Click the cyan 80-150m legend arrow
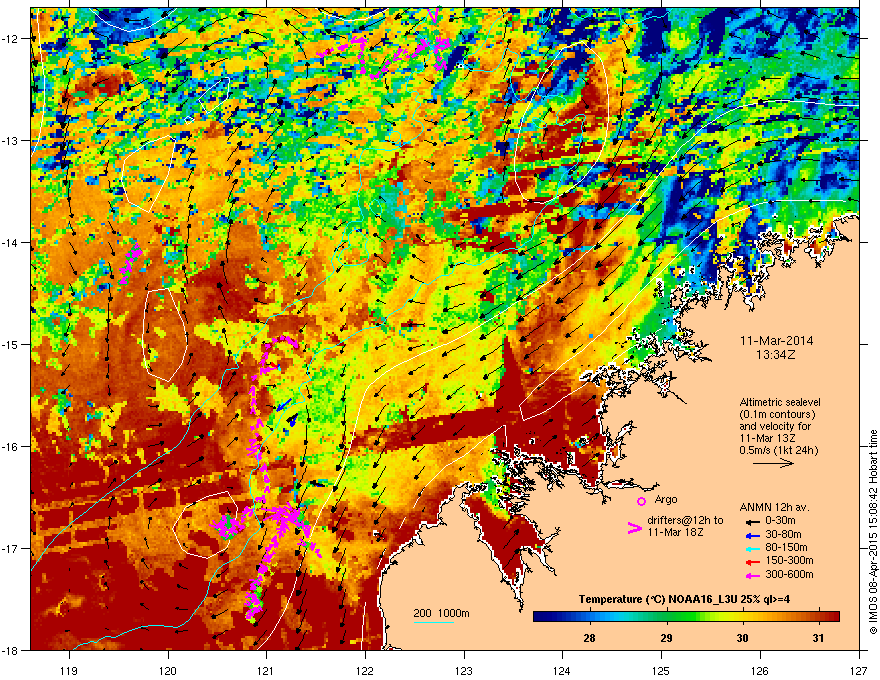Image resolution: width=880 pixels, height=680 pixels. pyautogui.click(x=751, y=548)
